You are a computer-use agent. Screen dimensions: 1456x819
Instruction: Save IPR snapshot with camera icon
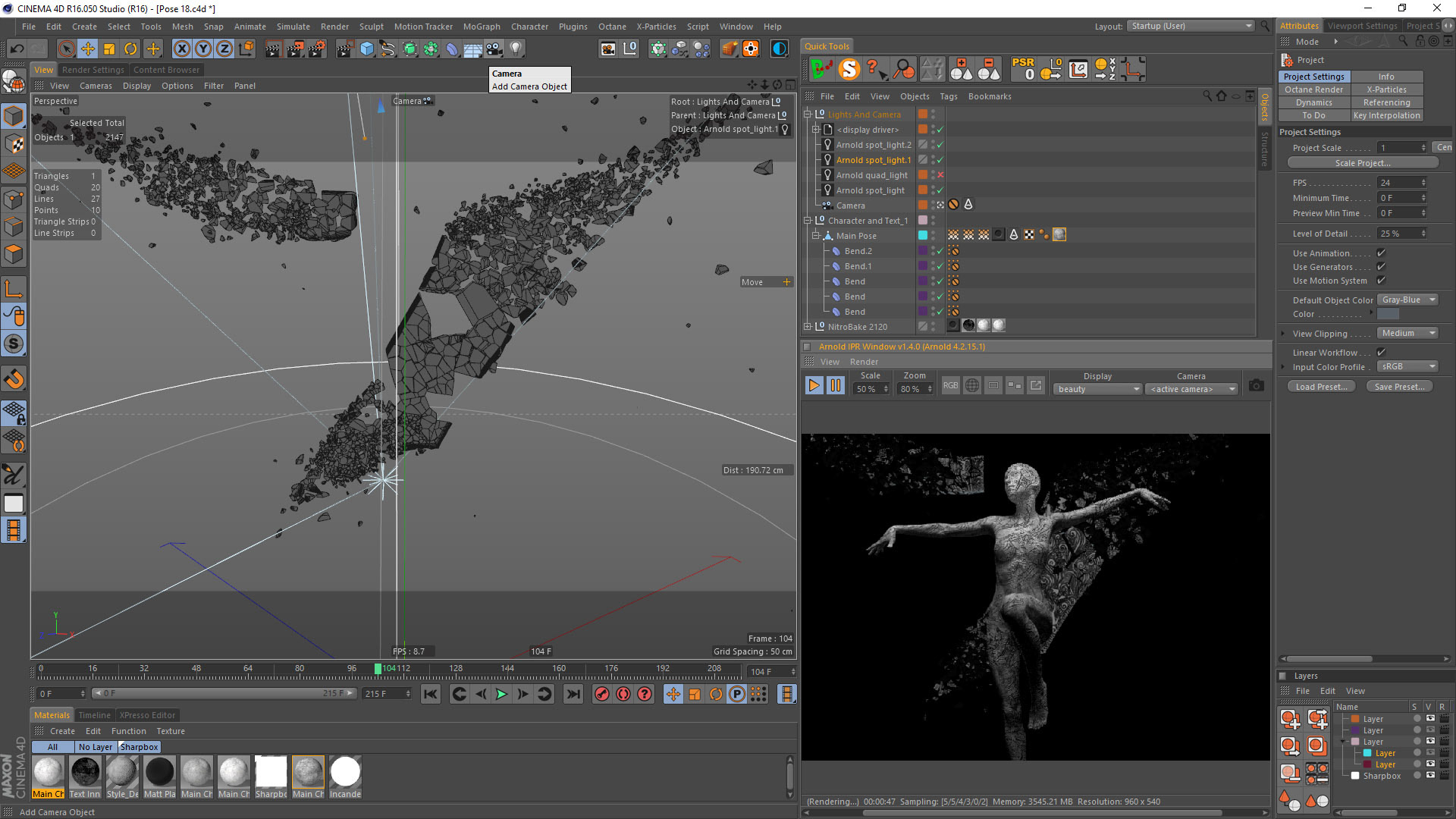click(x=1257, y=385)
